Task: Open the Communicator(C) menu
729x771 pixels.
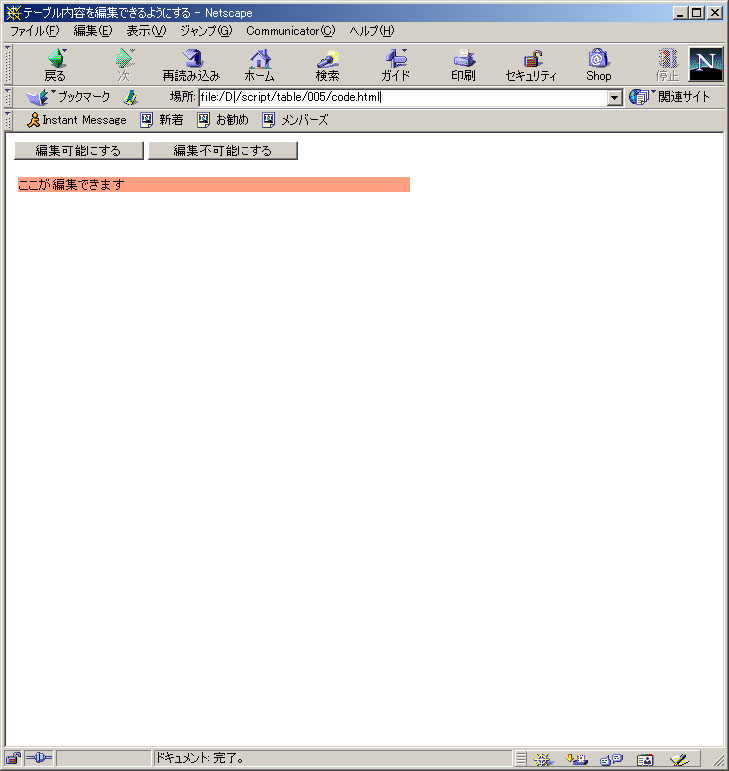Action: pos(291,31)
